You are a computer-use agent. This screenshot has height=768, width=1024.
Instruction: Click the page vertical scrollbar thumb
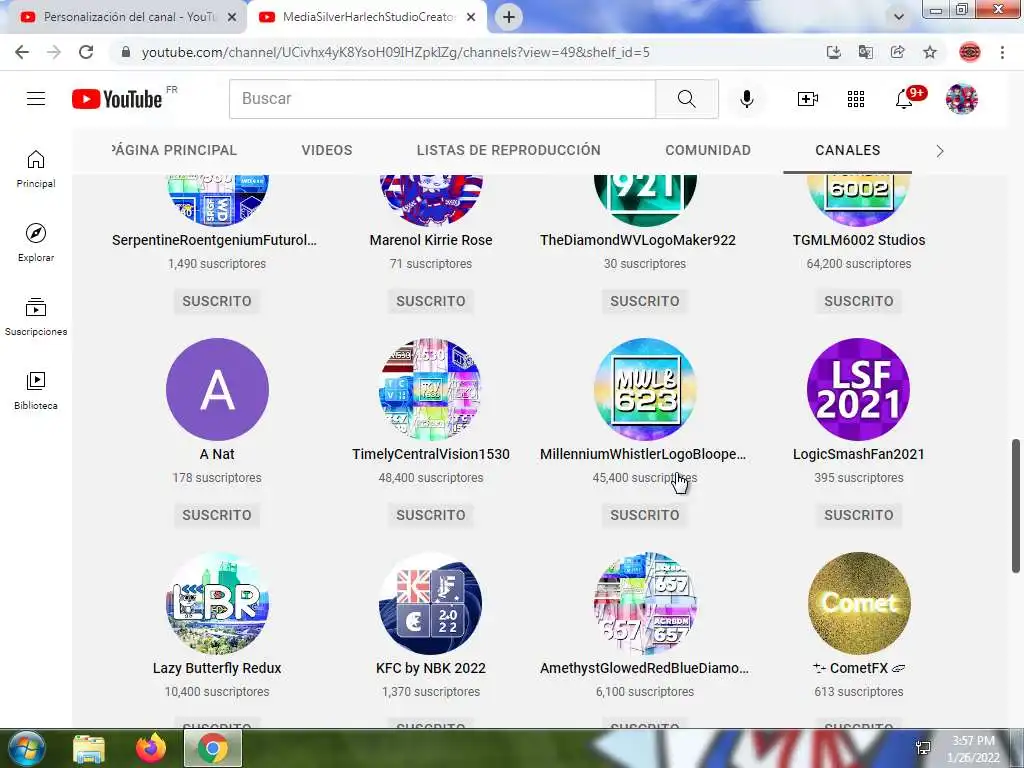[1016, 506]
